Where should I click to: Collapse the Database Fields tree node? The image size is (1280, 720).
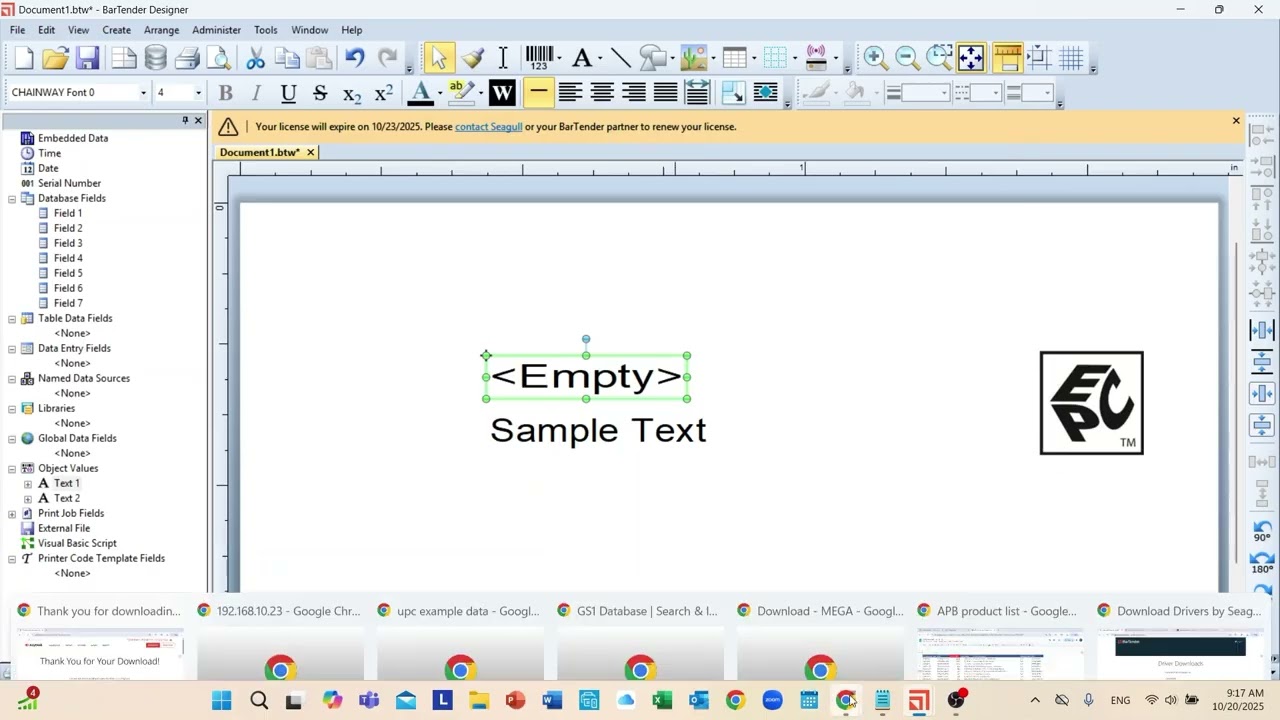(x=12, y=198)
